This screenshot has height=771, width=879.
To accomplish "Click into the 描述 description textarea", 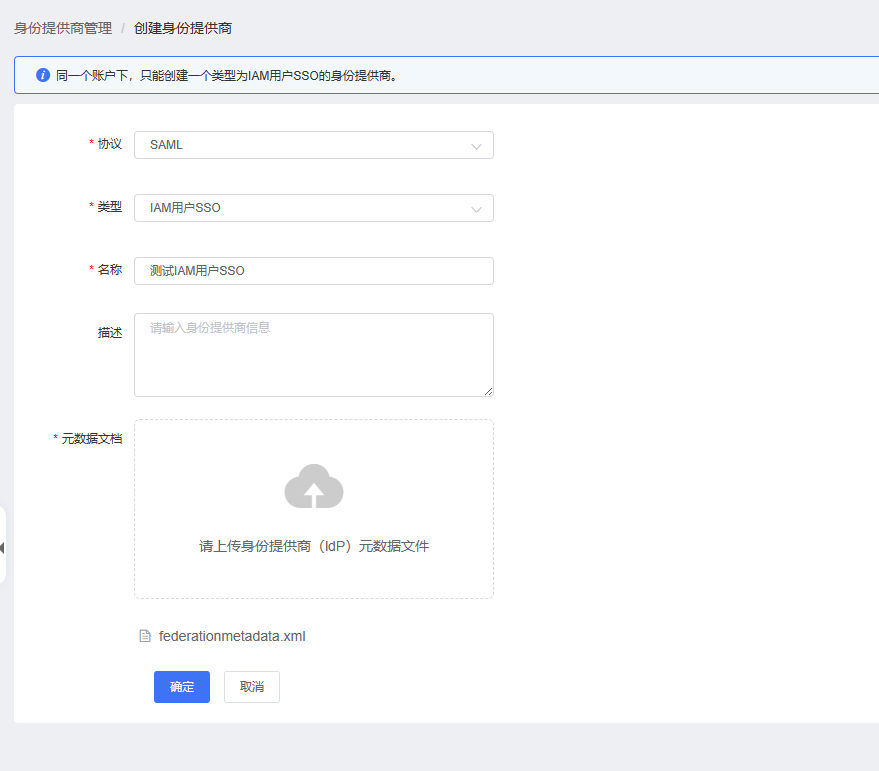I will [313, 354].
